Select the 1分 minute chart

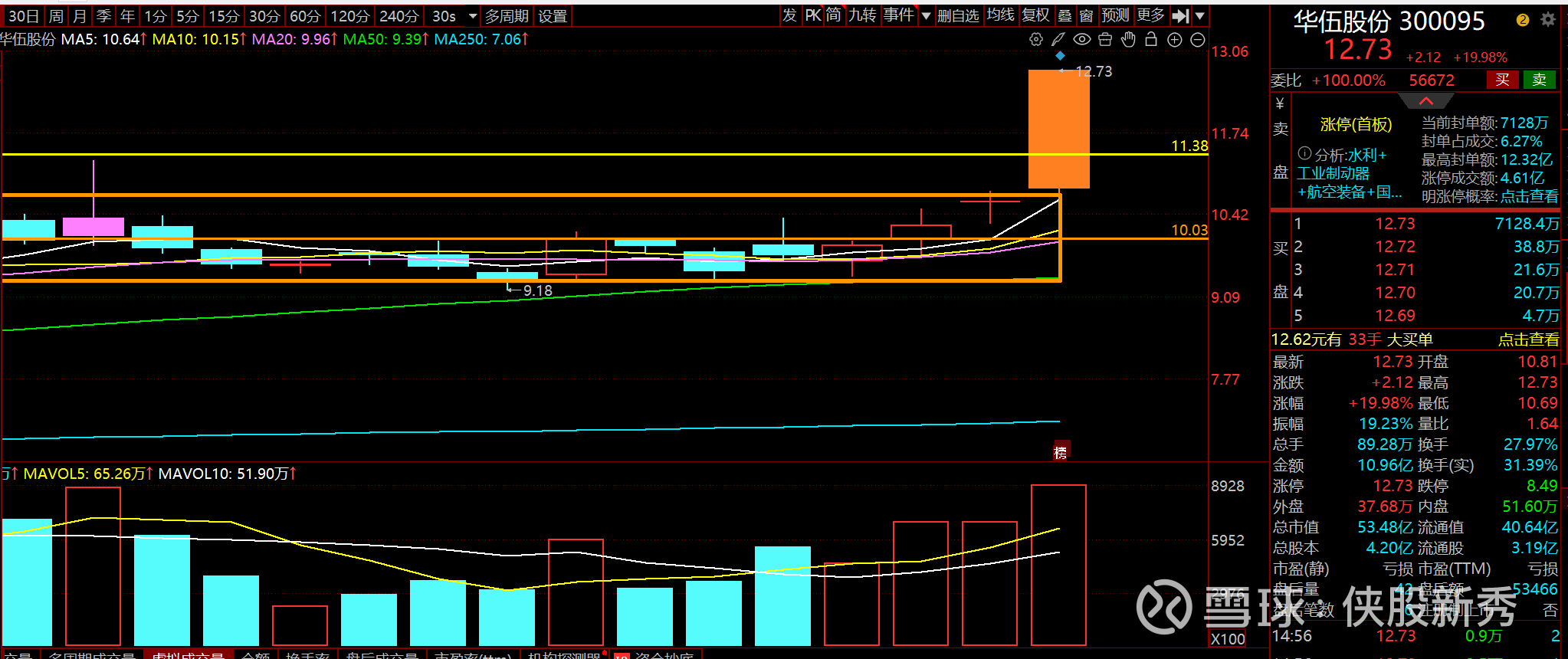pyautogui.click(x=156, y=16)
